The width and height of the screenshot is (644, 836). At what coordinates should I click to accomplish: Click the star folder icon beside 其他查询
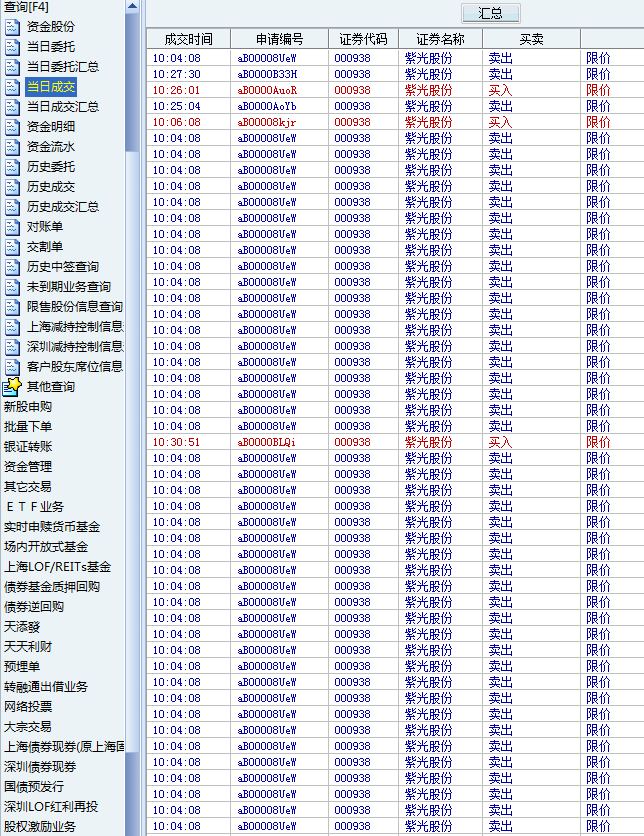[x=12, y=387]
